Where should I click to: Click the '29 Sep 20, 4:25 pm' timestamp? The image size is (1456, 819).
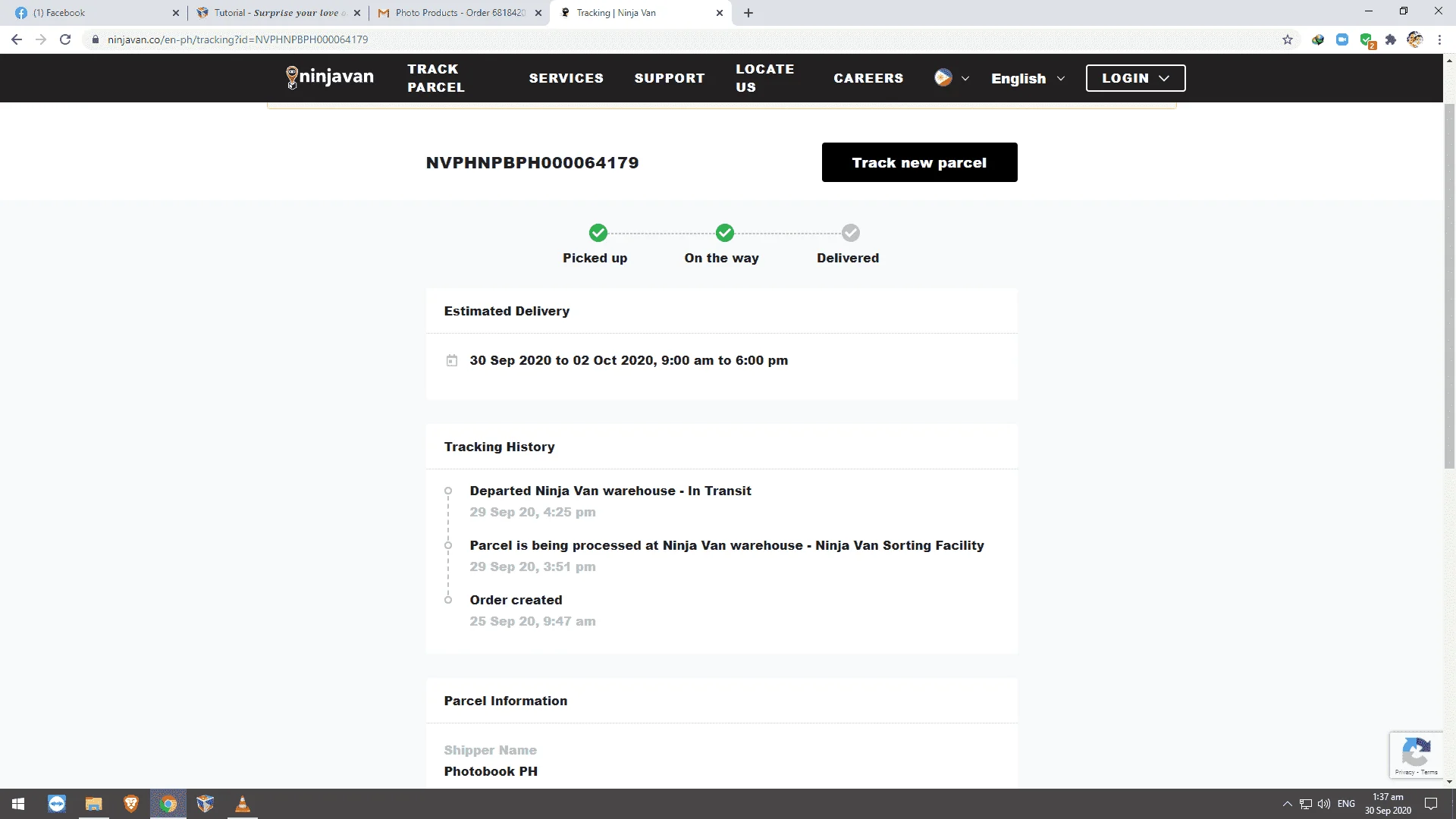[x=532, y=513]
